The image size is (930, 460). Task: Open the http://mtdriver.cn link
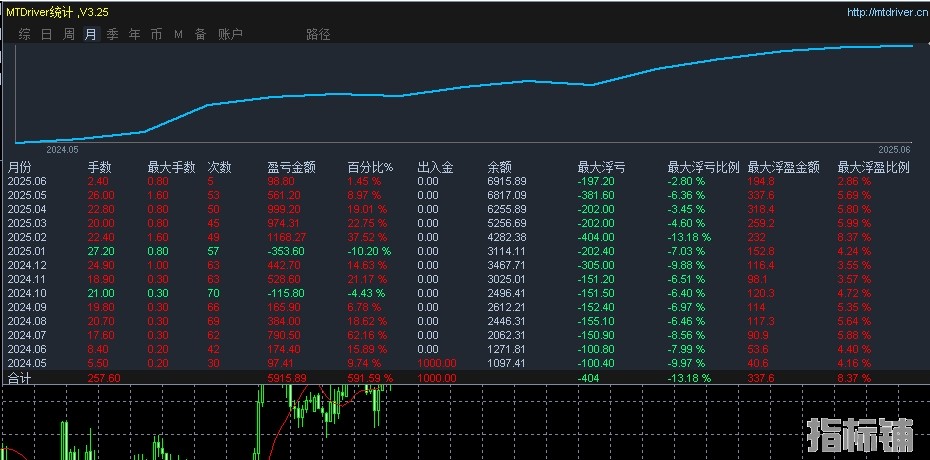click(x=886, y=12)
